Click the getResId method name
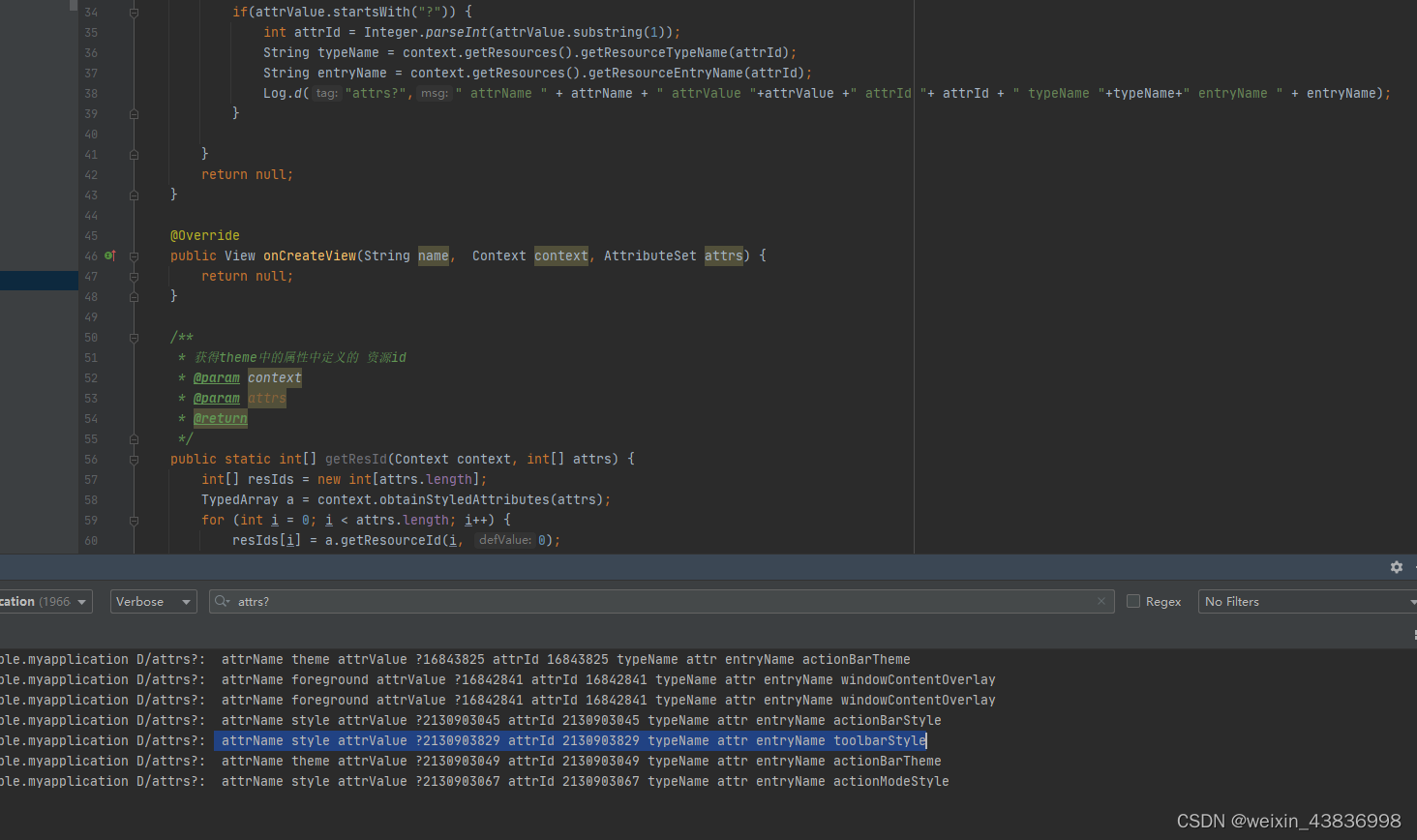 pyautogui.click(x=356, y=459)
